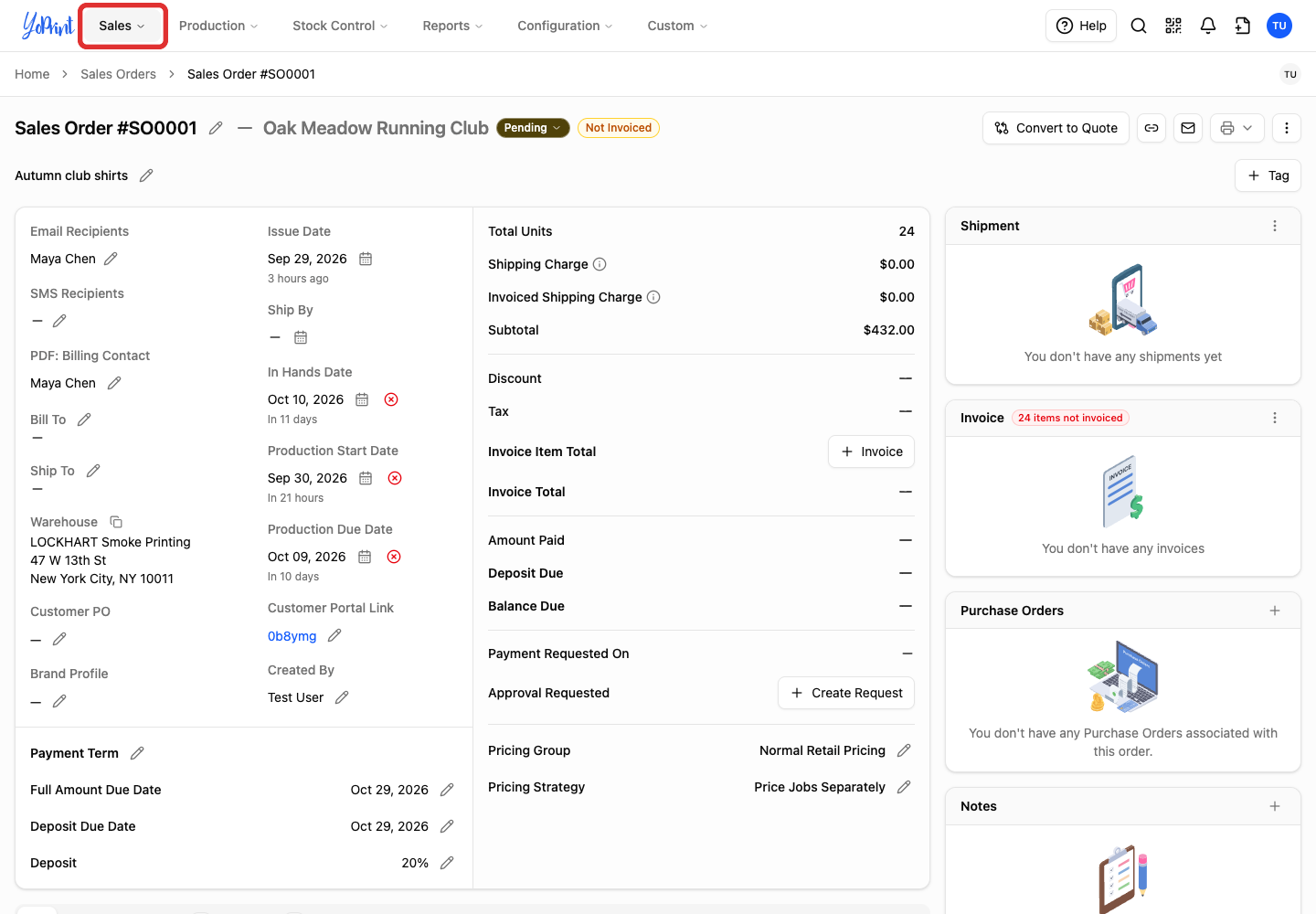The height and width of the screenshot is (914, 1316).
Task: Click the copy link icon beside Convert to Quote
Action: point(1151,128)
